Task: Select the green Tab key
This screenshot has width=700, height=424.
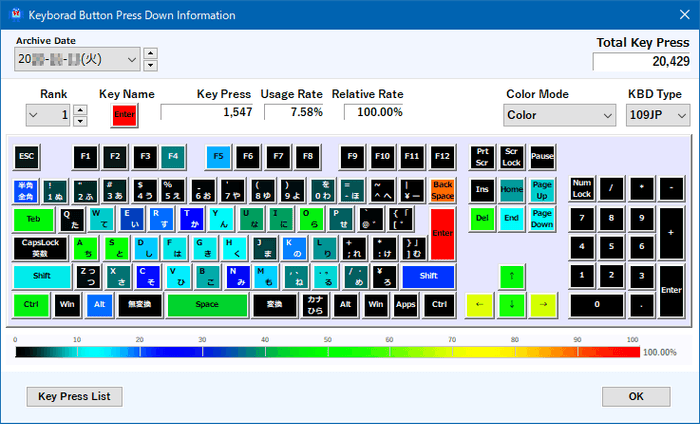Action: [34, 219]
